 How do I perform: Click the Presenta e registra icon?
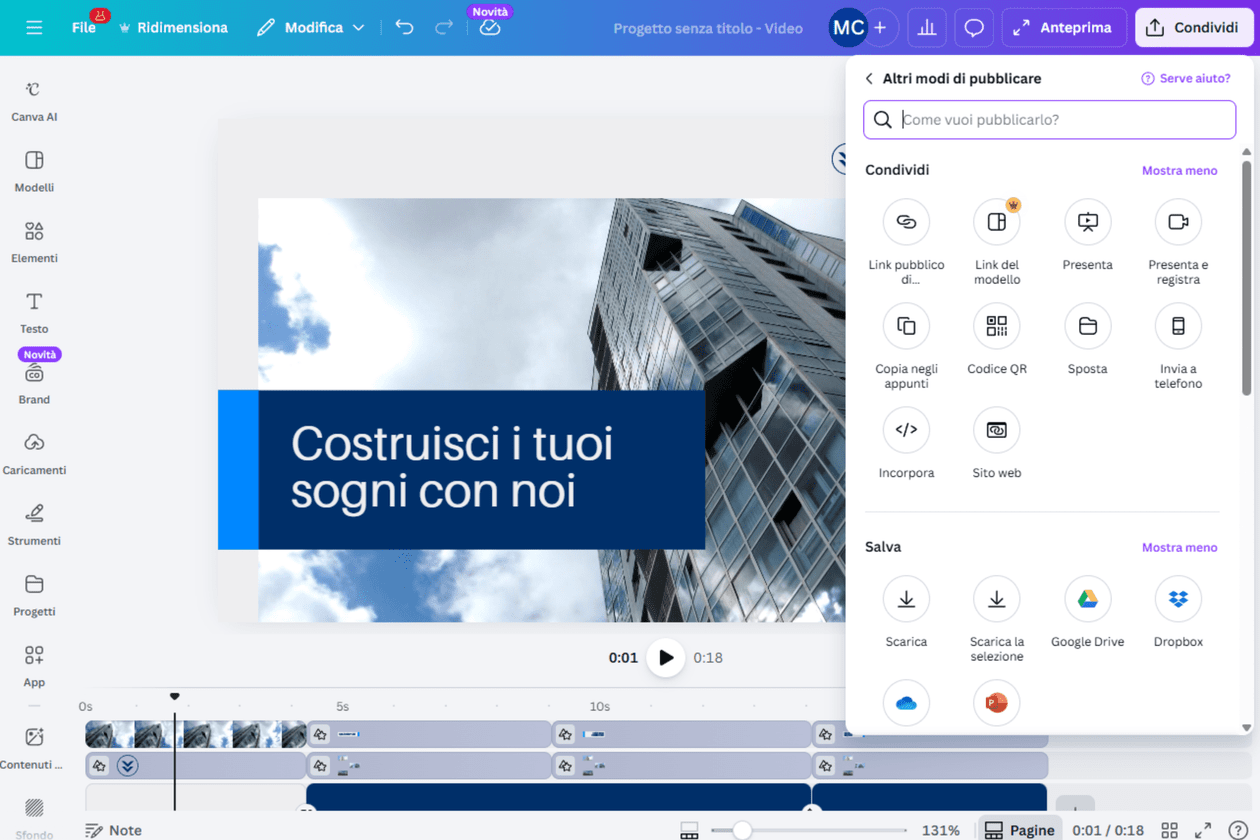tap(1177, 223)
